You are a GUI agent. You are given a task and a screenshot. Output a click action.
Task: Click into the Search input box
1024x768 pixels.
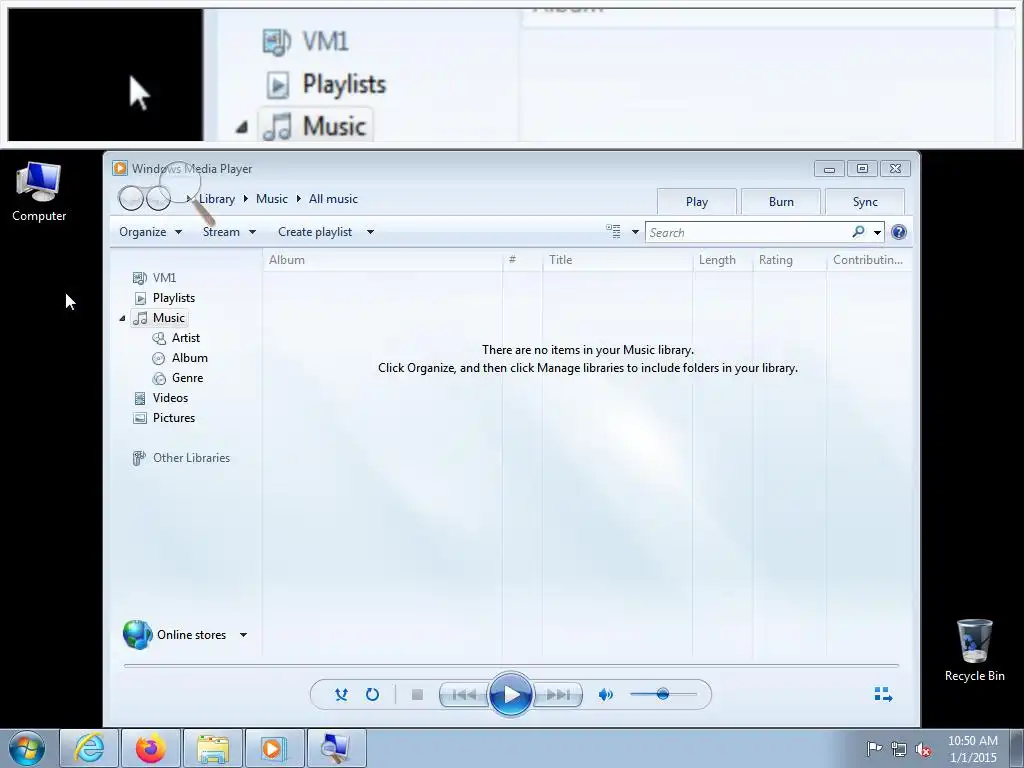click(748, 232)
